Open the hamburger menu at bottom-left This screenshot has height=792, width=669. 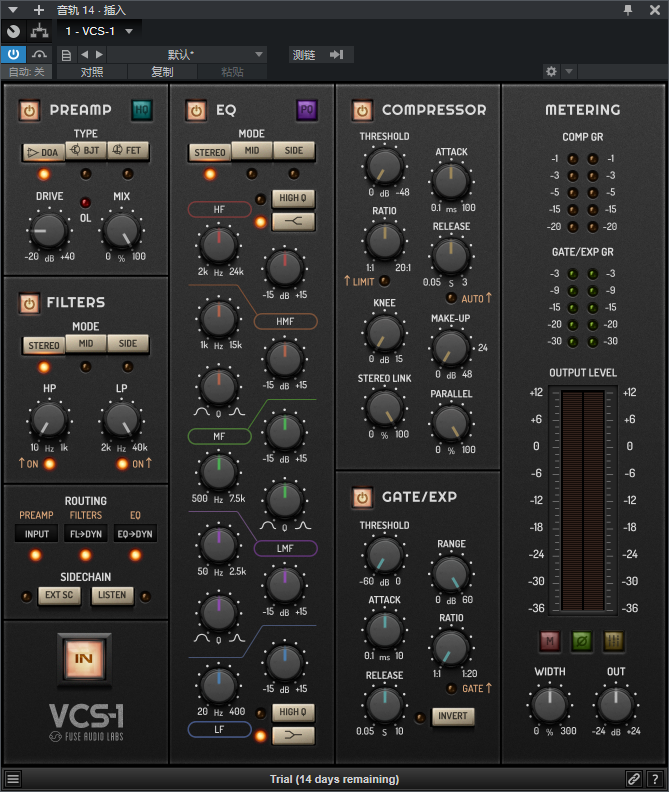pos(13,779)
